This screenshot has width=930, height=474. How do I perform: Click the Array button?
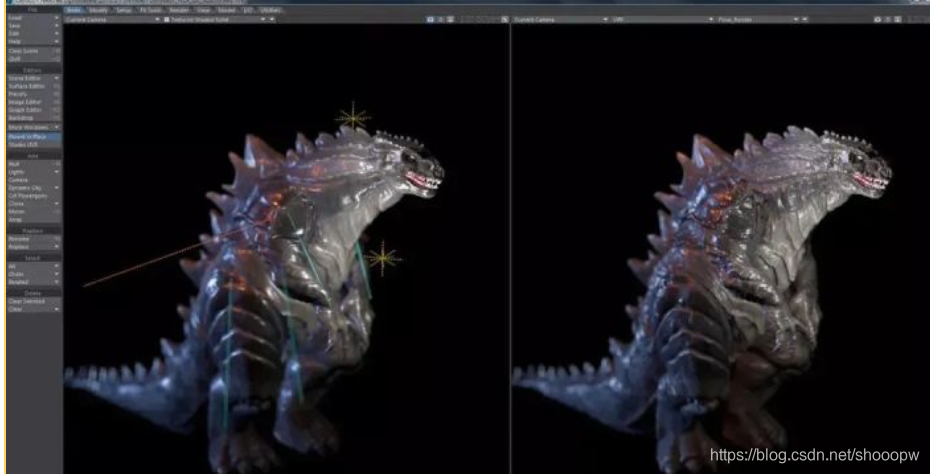point(34,219)
